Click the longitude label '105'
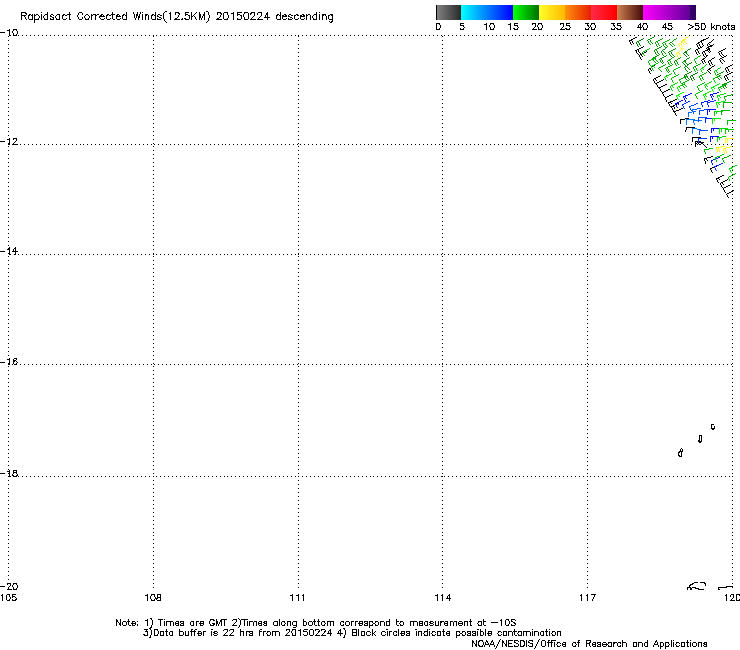Image resolution: width=740 pixels, height=650 pixels. click(8, 598)
